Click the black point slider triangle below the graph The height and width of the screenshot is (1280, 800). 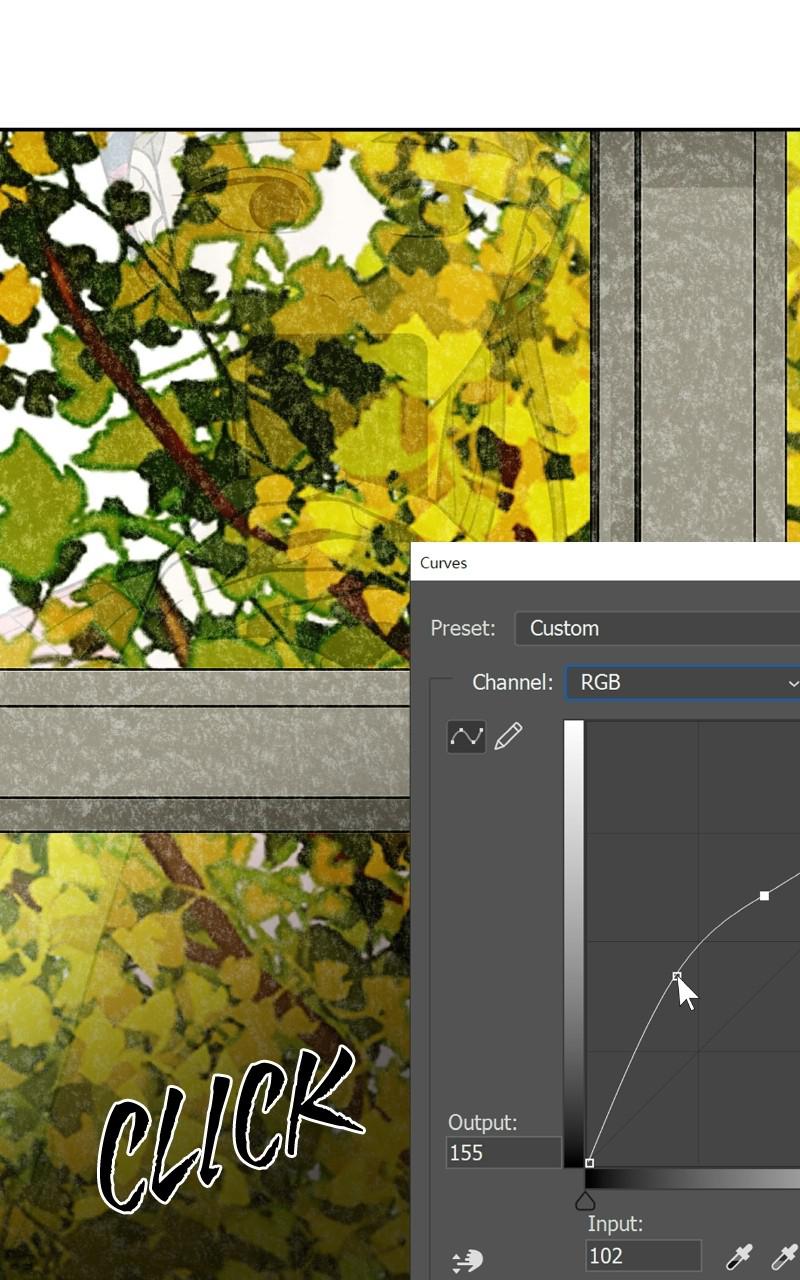[586, 1200]
